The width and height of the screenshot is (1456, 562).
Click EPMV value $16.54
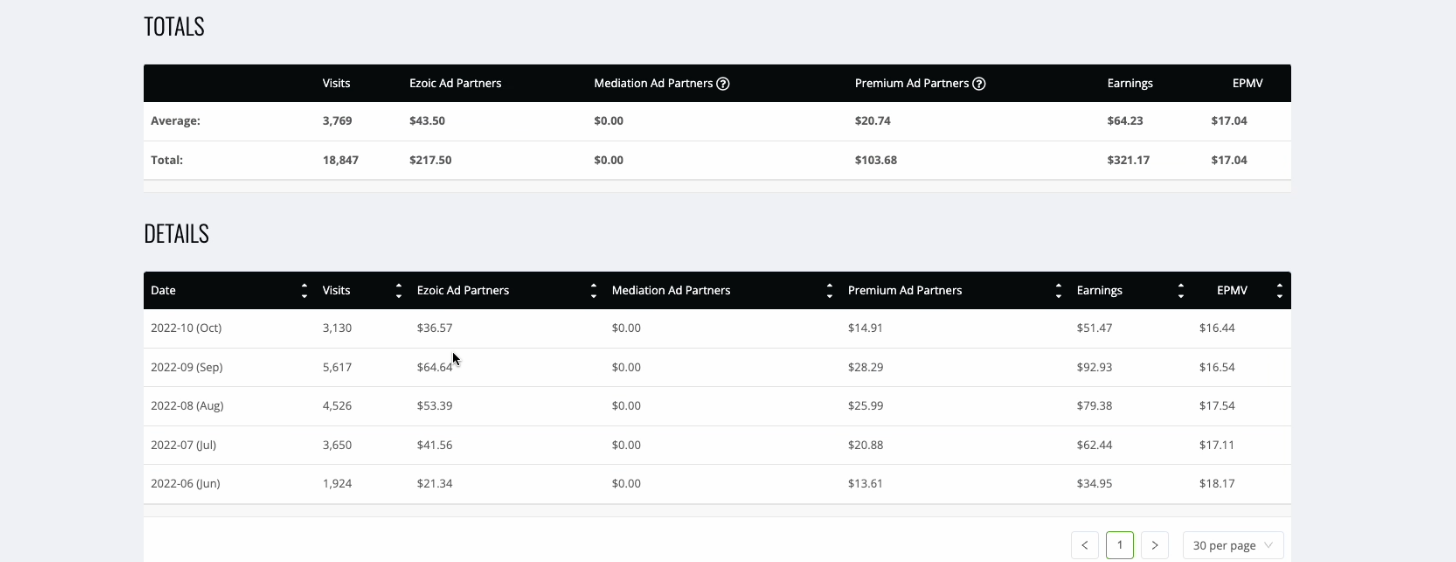click(1217, 367)
